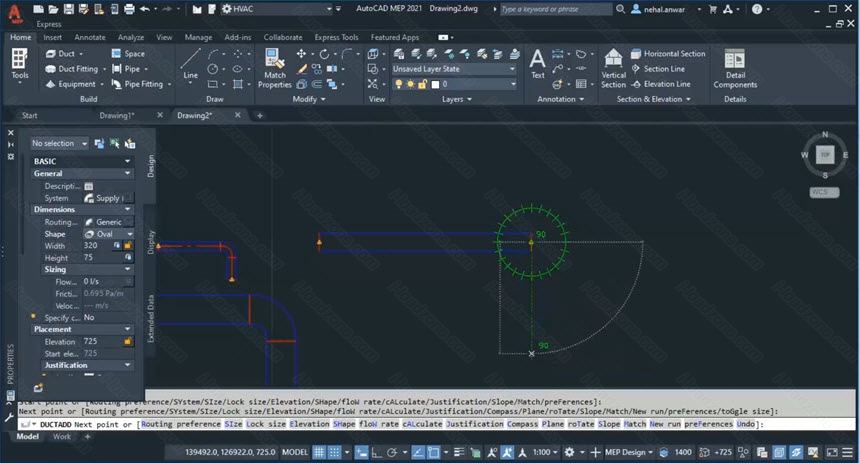Image resolution: width=860 pixels, height=463 pixels.
Task: Click the search magnifier icon
Action: [620, 9]
